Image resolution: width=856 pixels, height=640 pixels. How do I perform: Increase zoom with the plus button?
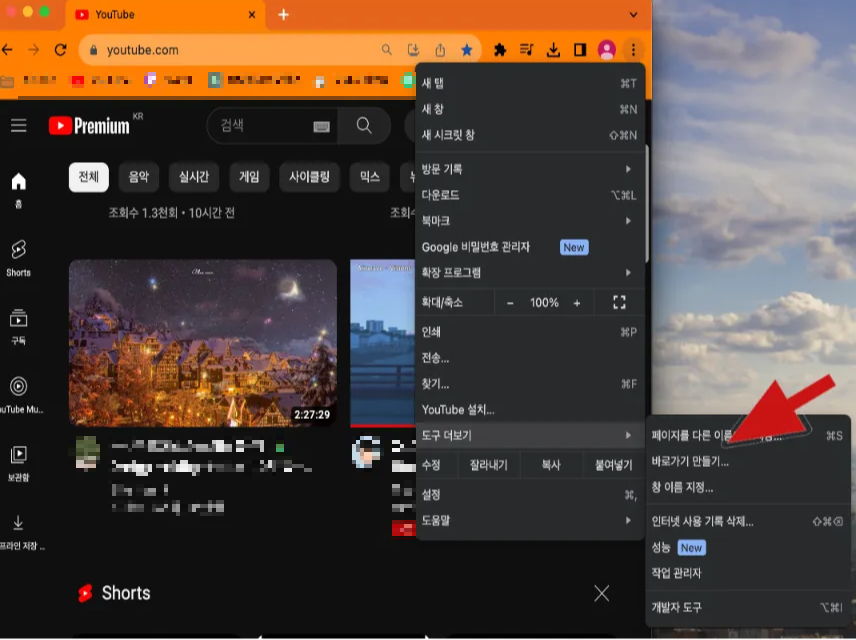[x=577, y=303]
